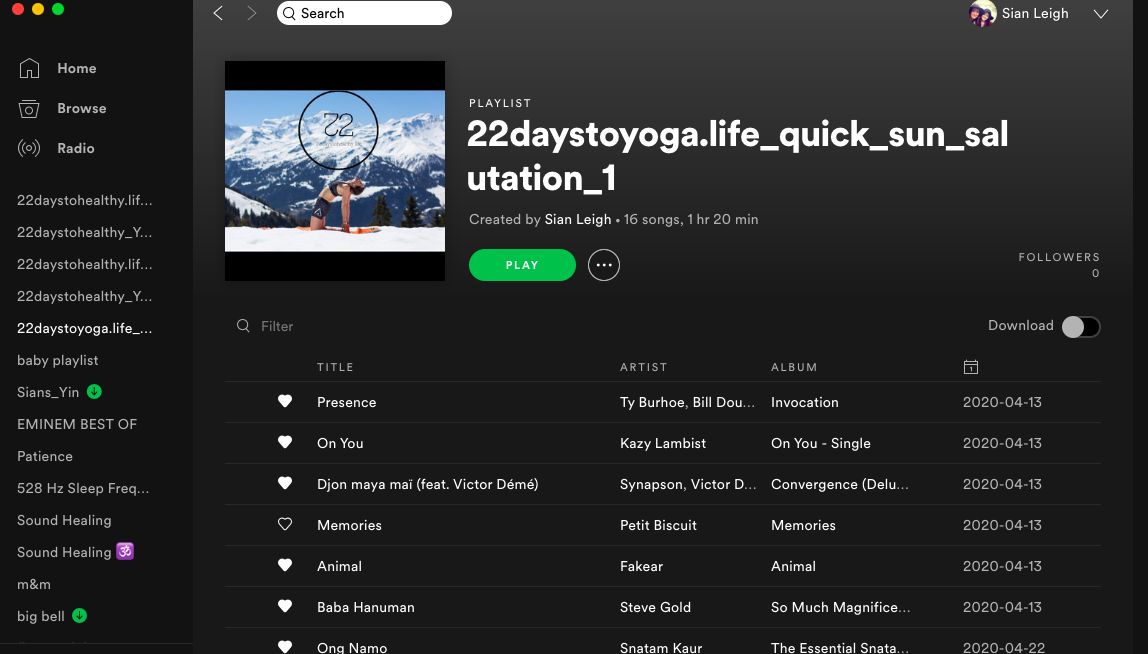Viewport: 1148px width, 654px height.
Task: Go back with the left arrow
Action: click(217, 13)
